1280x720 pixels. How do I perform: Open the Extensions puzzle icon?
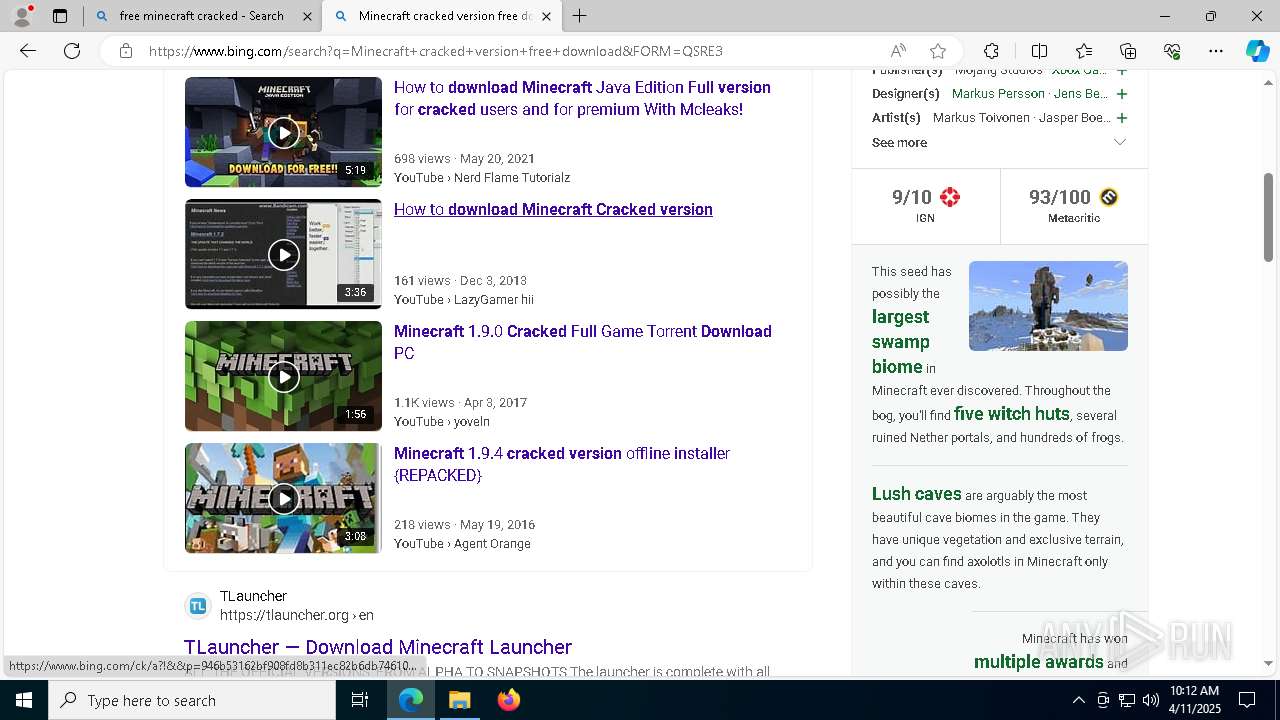[991, 51]
